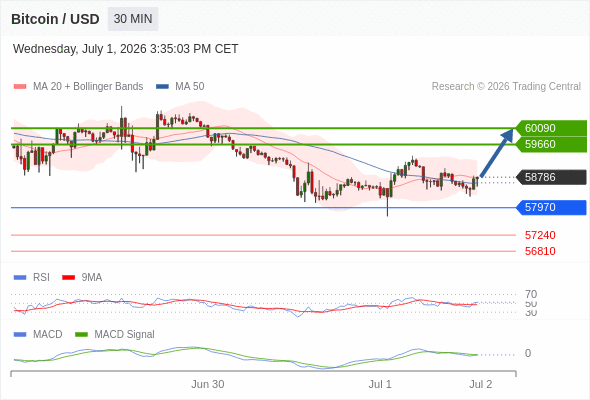
Task: Click the date line Wednesday, July 1, 2026
Action: click(x=125, y=49)
